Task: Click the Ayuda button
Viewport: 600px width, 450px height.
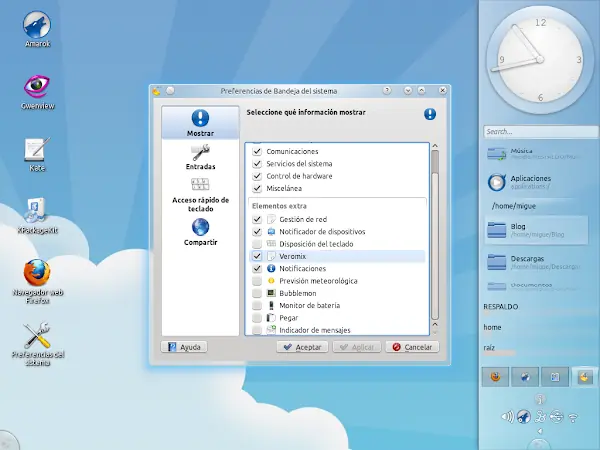Action: pyautogui.click(x=184, y=347)
